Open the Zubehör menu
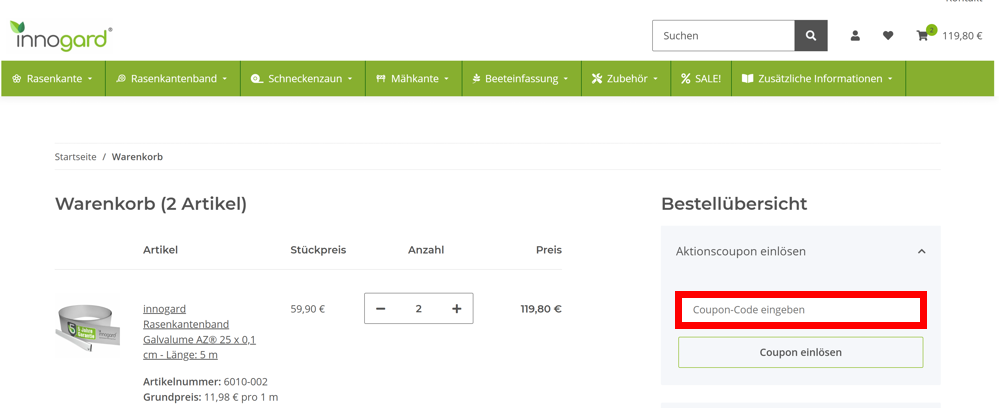The width and height of the screenshot is (999, 408). (x=626, y=79)
